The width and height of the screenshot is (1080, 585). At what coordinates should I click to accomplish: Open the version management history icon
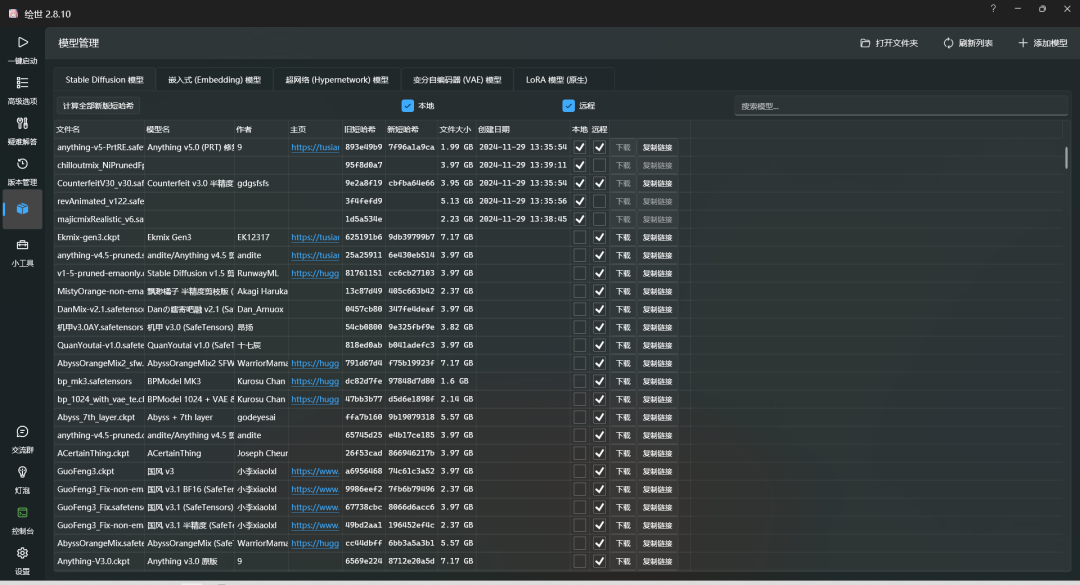point(22,164)
